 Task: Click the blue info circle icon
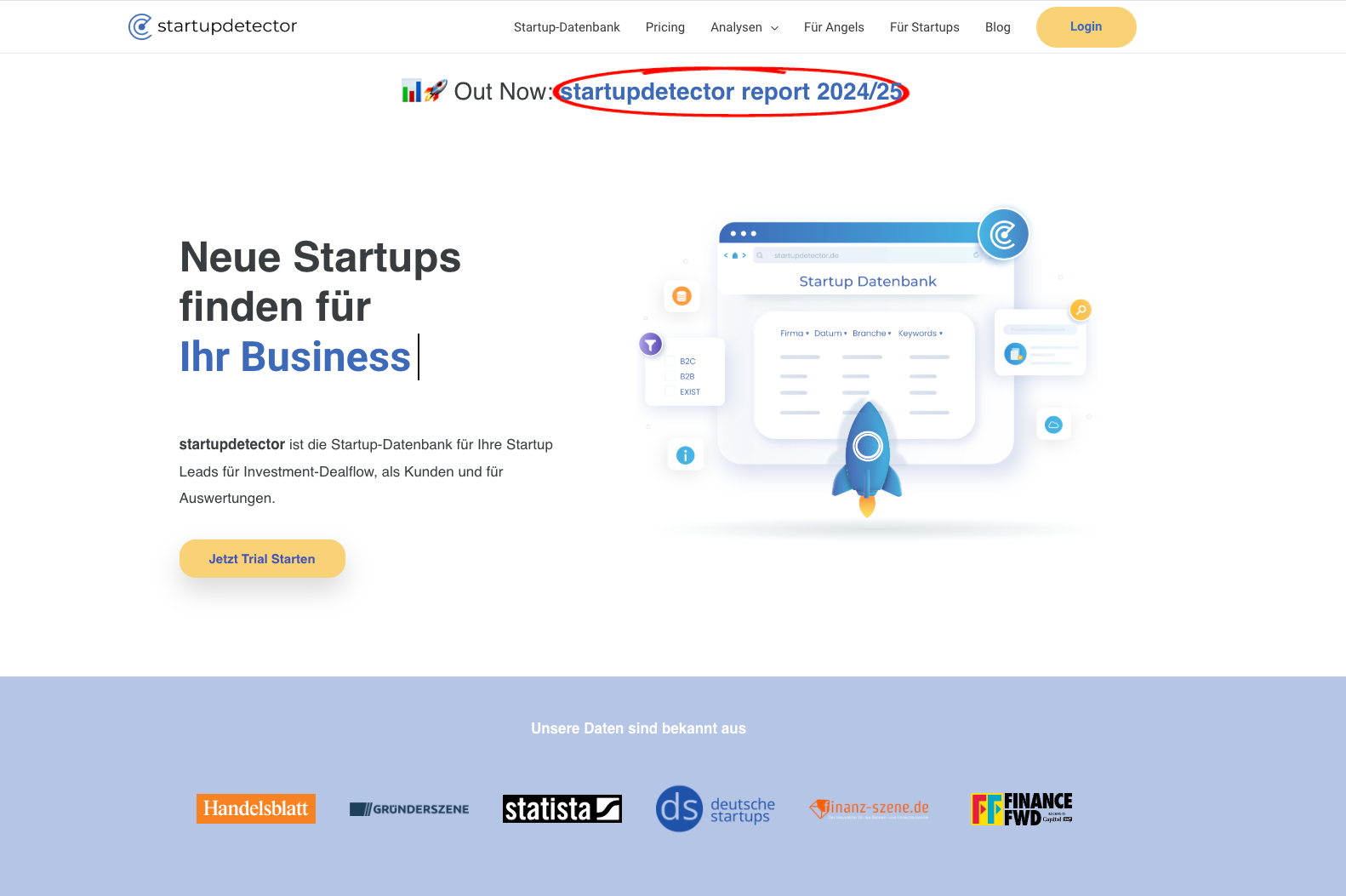click(685, 455)
